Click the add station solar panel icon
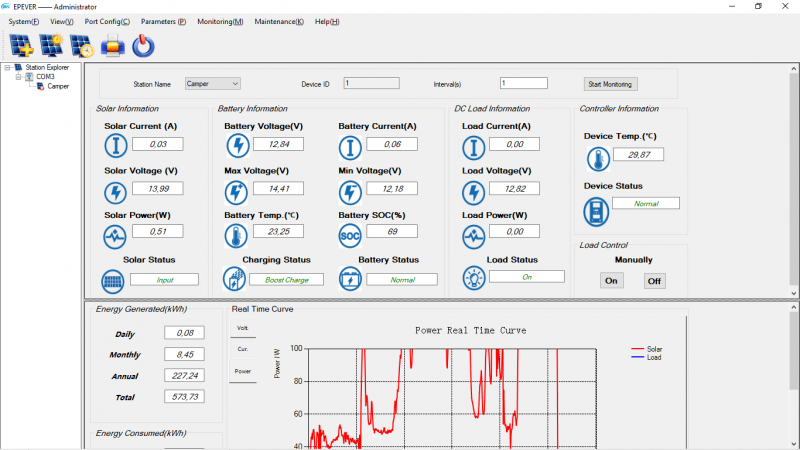The height and width of the screenshot is (450, 800). click(20, 45)
